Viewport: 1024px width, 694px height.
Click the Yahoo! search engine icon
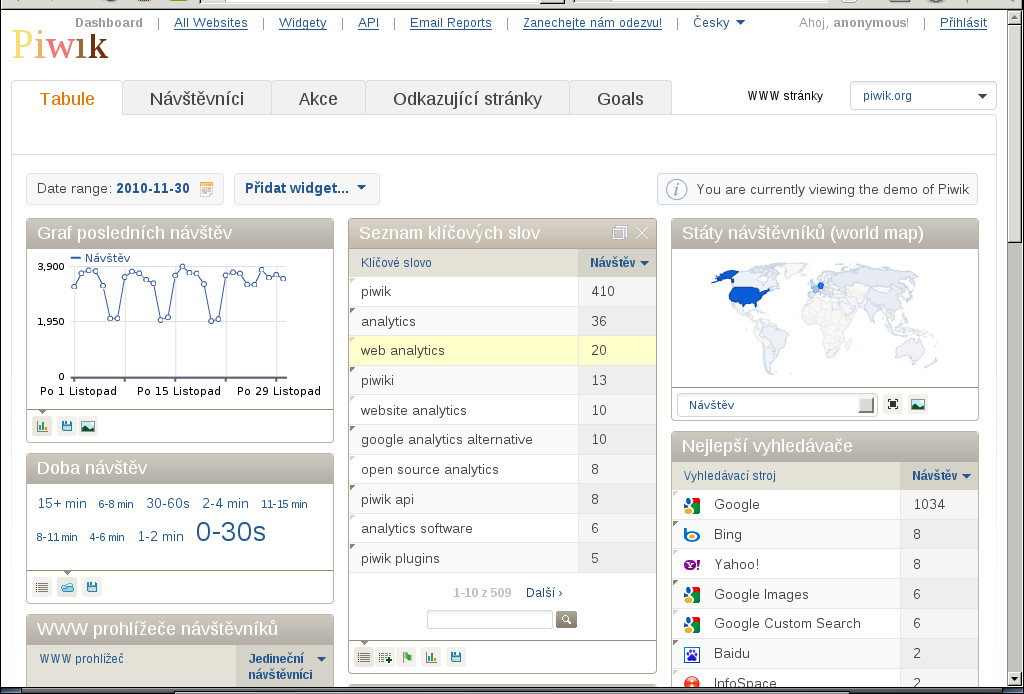click(692, 564)
